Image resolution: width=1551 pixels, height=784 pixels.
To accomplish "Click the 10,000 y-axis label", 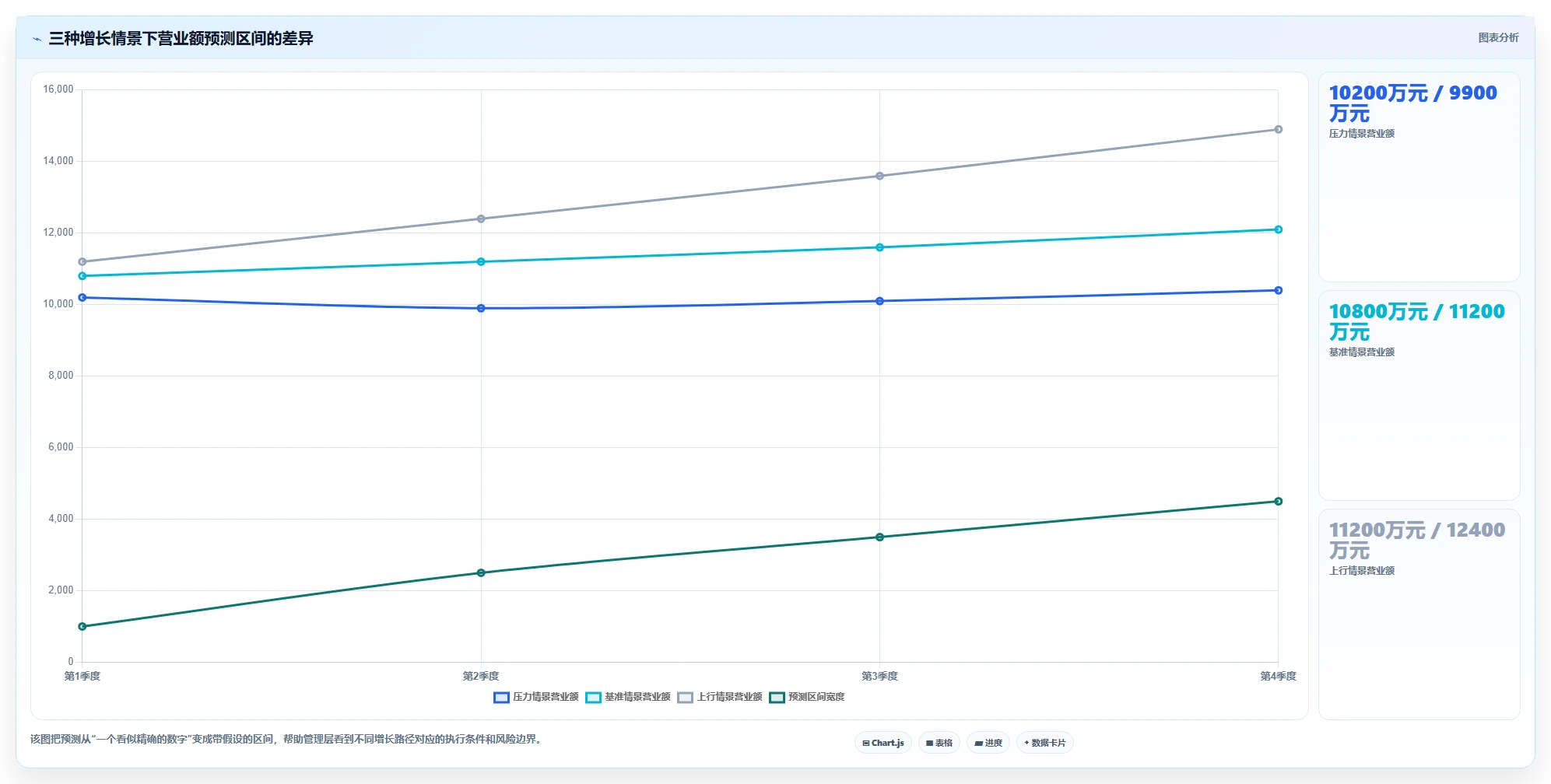I will tap(58, 304).
